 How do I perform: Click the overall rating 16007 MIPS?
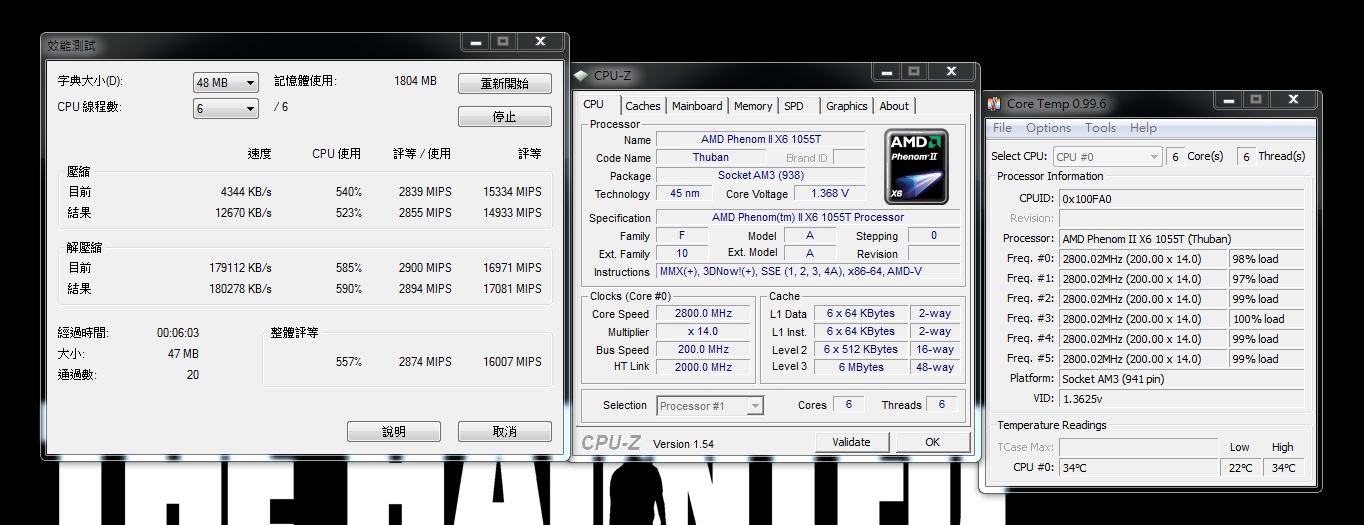coord(512,362)
